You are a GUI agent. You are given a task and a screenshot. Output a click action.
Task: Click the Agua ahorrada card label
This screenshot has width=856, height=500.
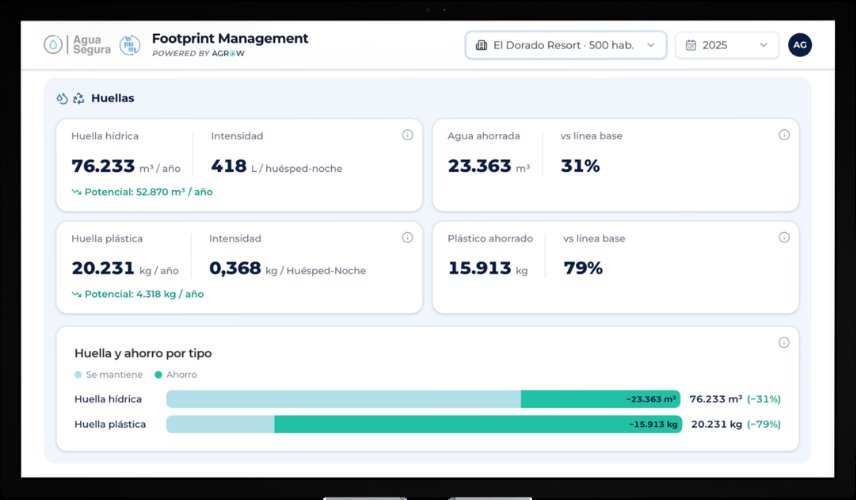click(x=484, y=136)
